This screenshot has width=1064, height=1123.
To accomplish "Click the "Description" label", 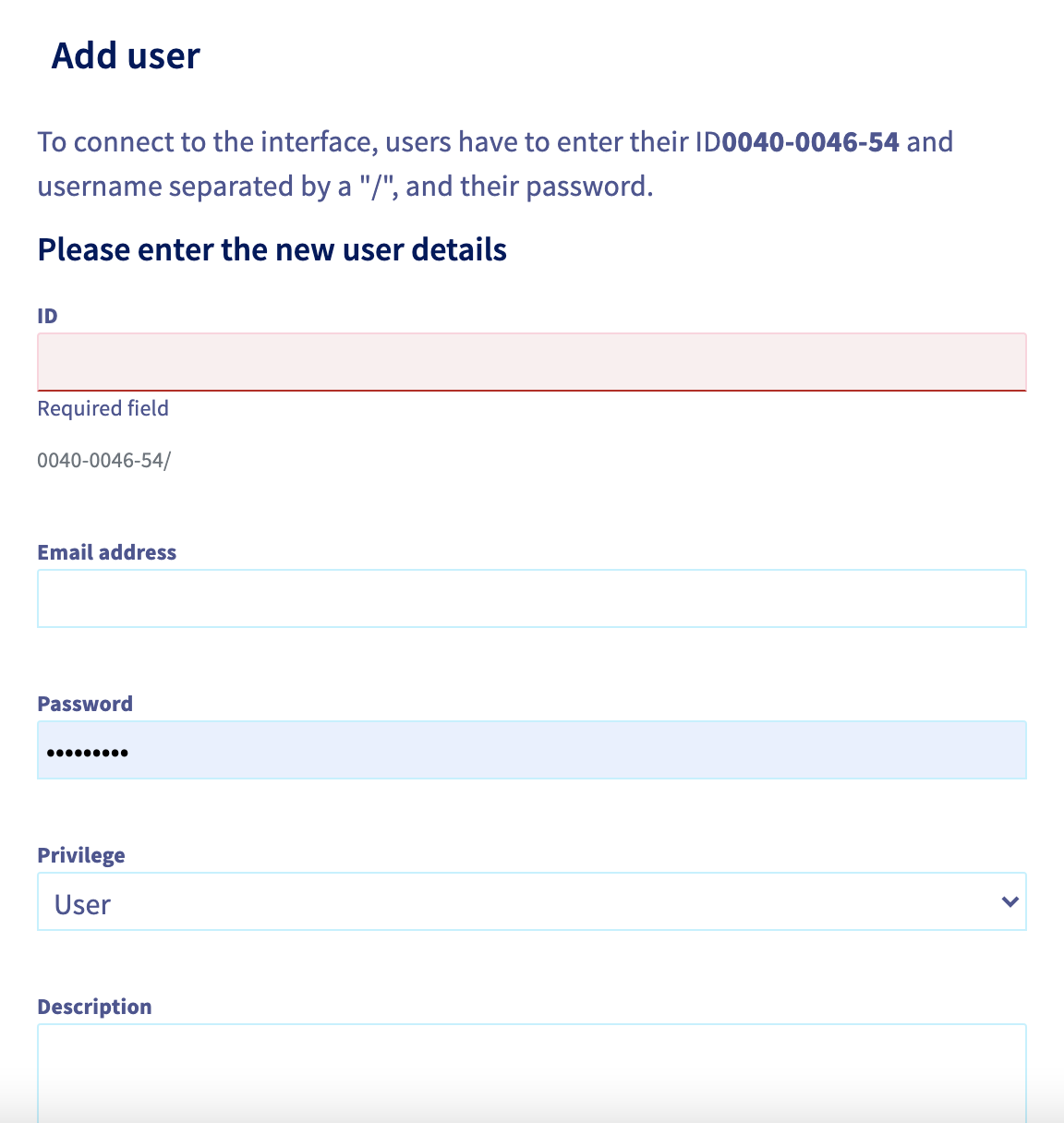I will [94, 1007].
